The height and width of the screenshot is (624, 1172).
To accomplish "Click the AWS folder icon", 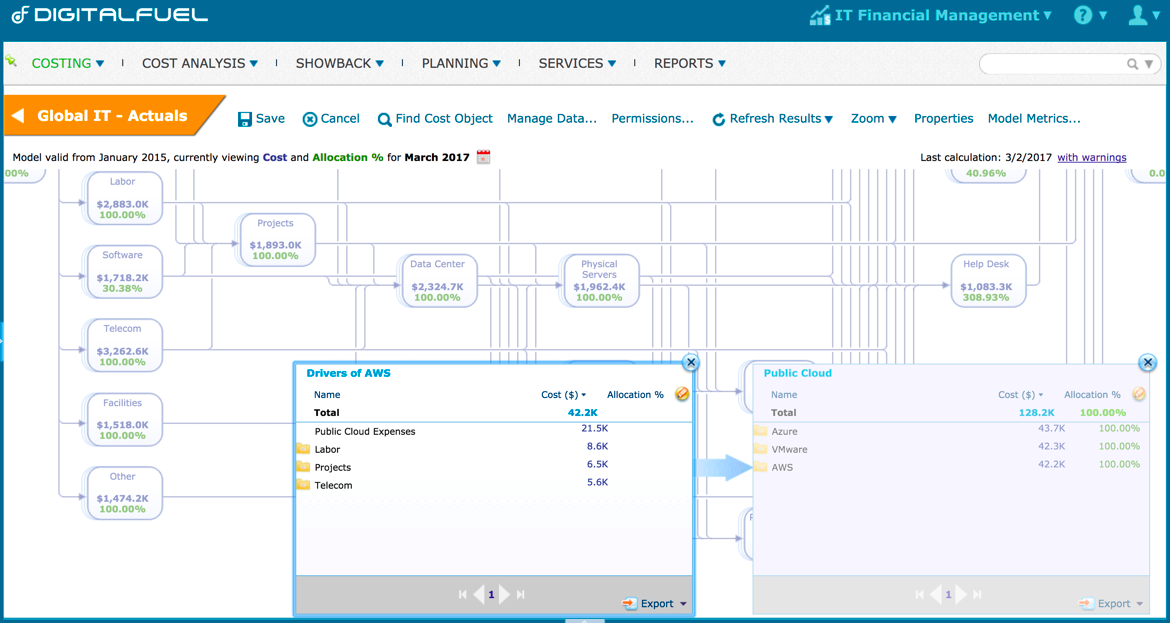I will point(760,466).
